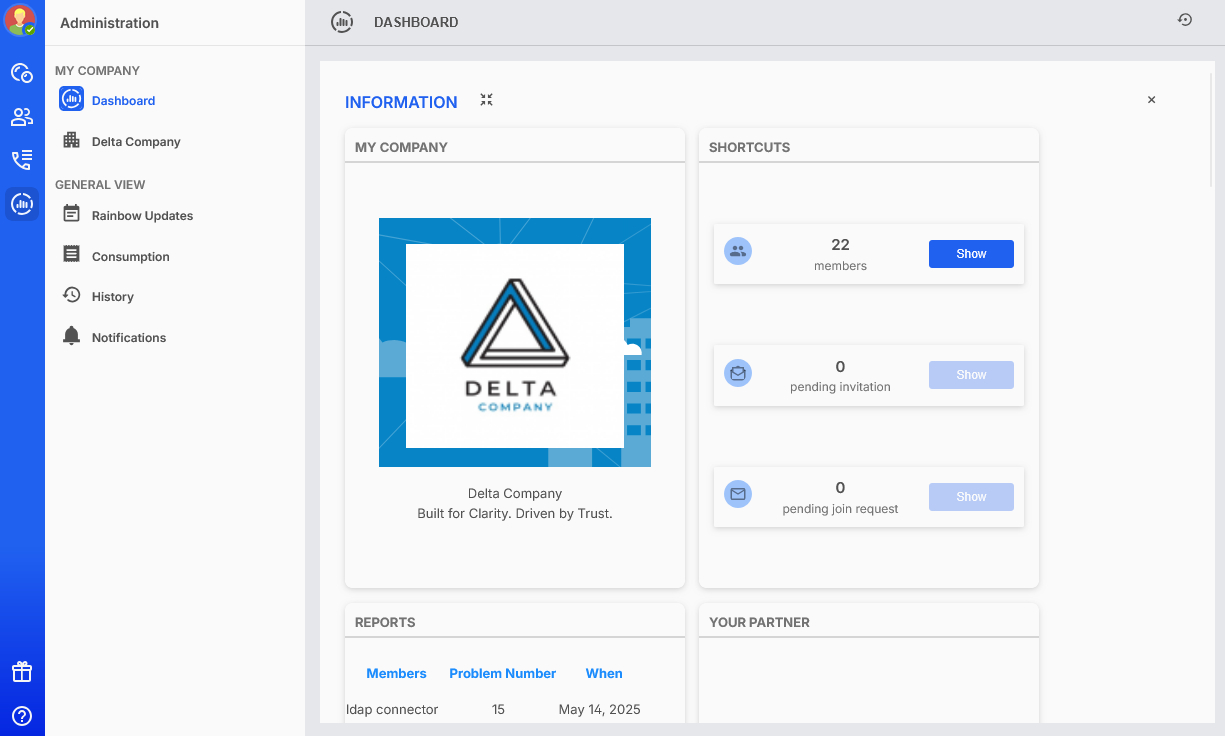Open Notifications in the sidebar

click(x=129, y=338)
